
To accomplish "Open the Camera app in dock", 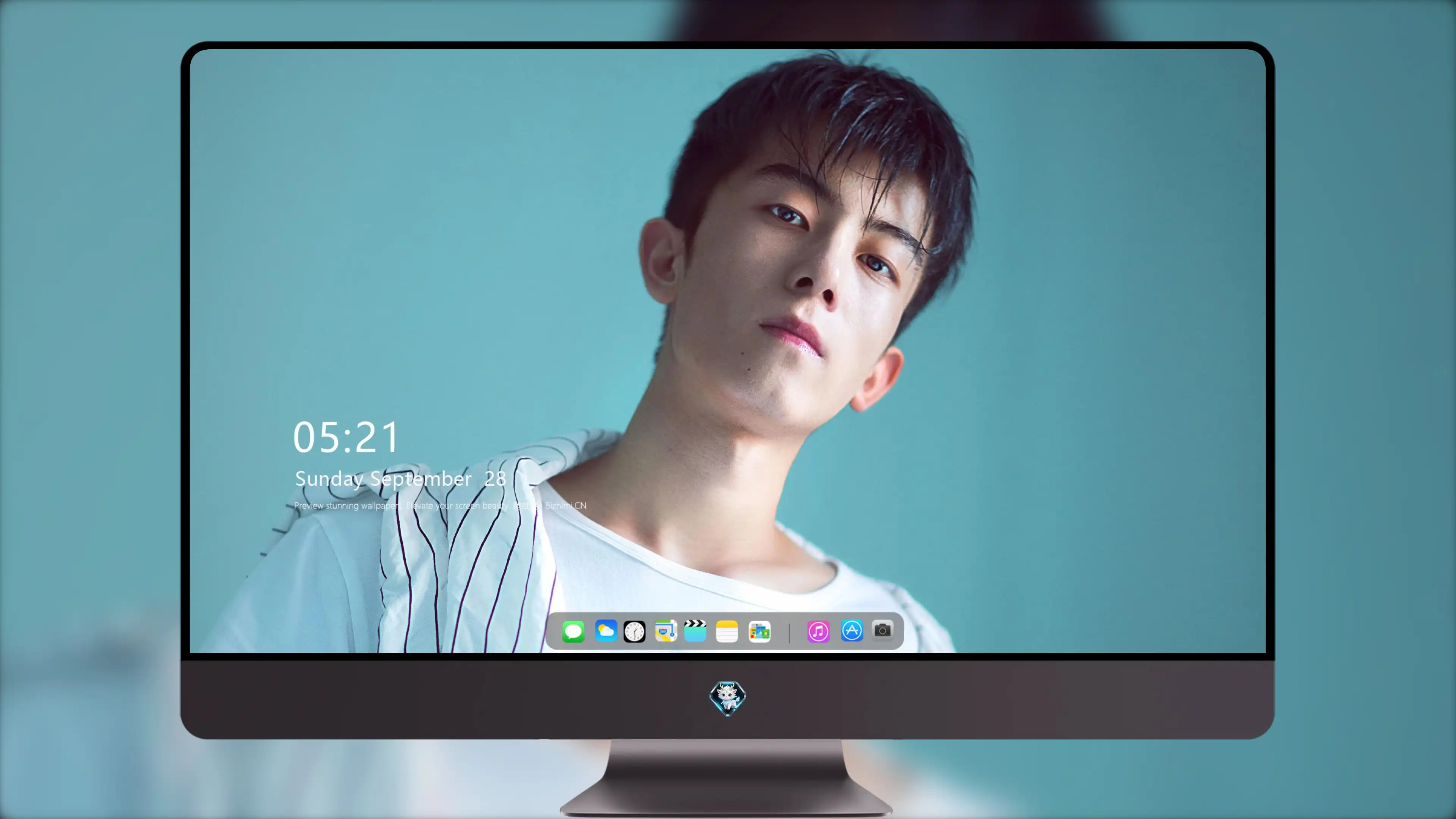I will [882, 630].
